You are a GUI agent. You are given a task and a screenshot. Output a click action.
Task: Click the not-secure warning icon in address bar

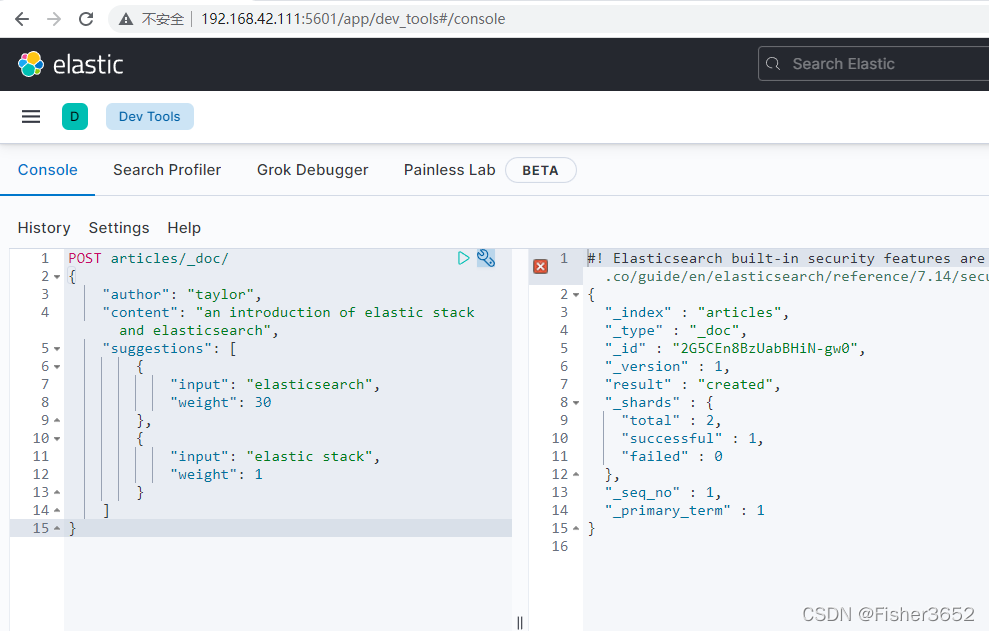pos(126,20)
